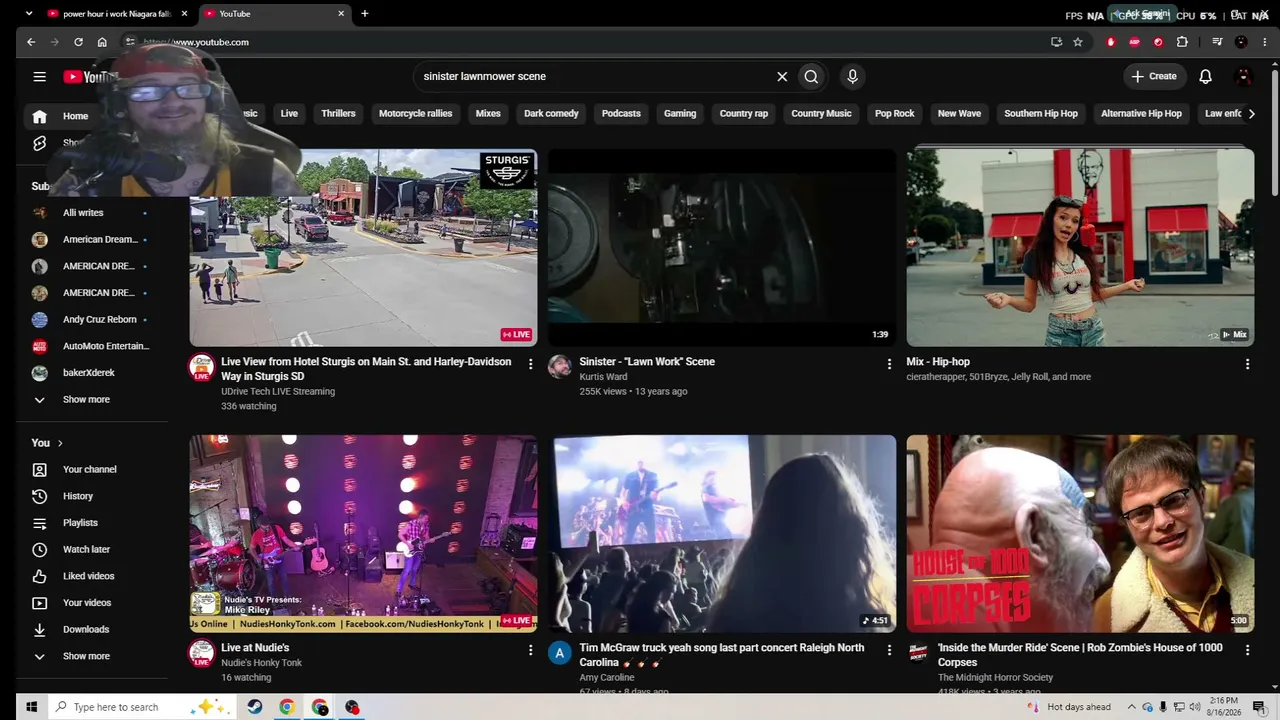
Task: Open the Chrome profile avatar
Action: click(1241, 42)
